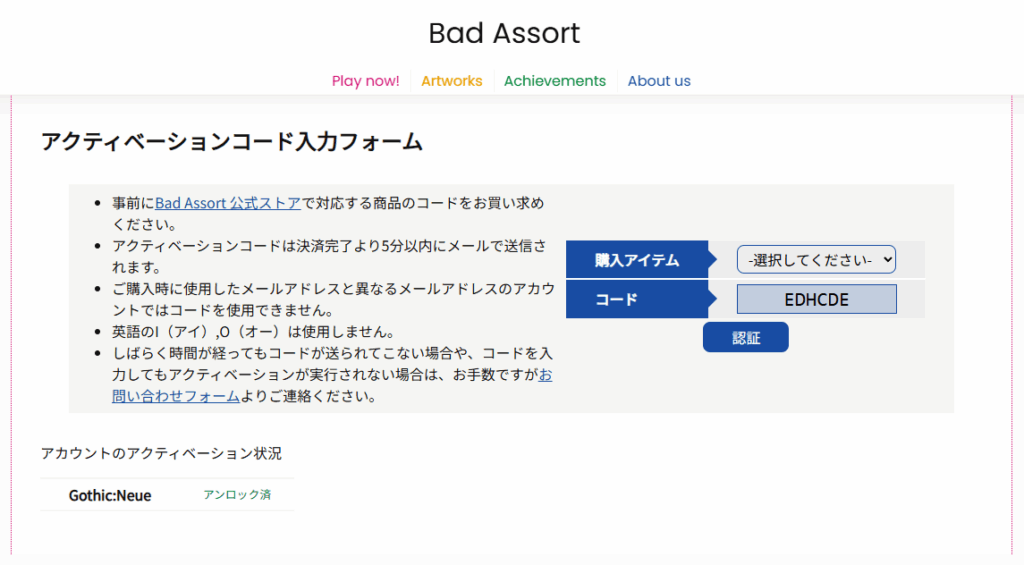1024x565 pixels.
Task: Click the アンロック済 status text
Action: (x=237, y=495)
